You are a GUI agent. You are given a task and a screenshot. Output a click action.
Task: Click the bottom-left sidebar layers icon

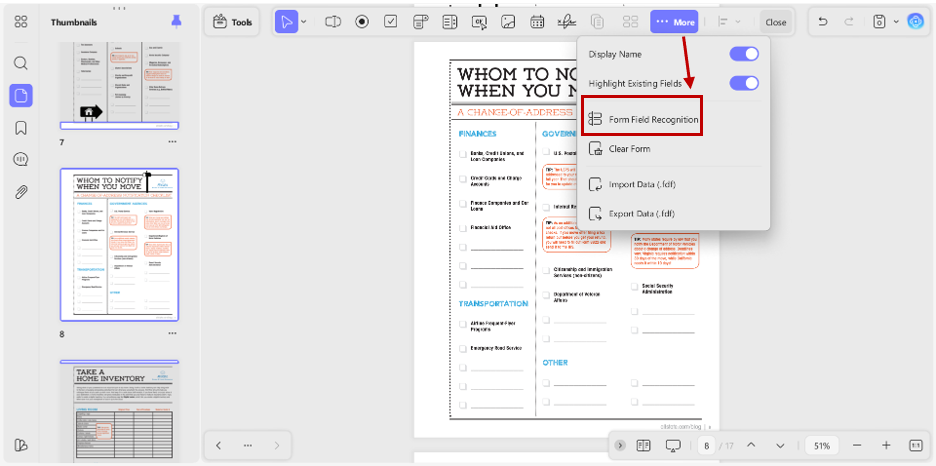21,445
